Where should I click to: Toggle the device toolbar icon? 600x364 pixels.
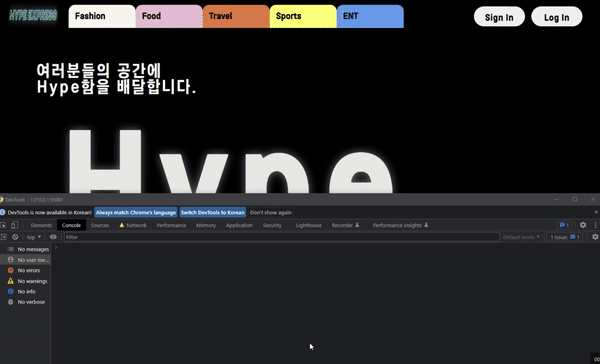coord(14,225)
